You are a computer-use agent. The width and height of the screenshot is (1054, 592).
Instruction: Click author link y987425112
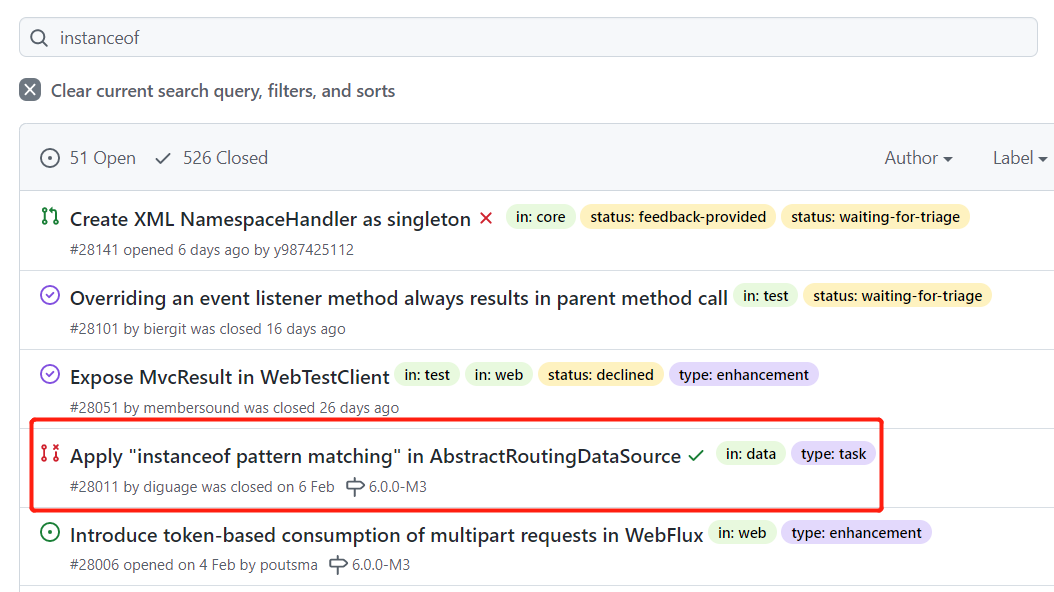pos(313,250)
